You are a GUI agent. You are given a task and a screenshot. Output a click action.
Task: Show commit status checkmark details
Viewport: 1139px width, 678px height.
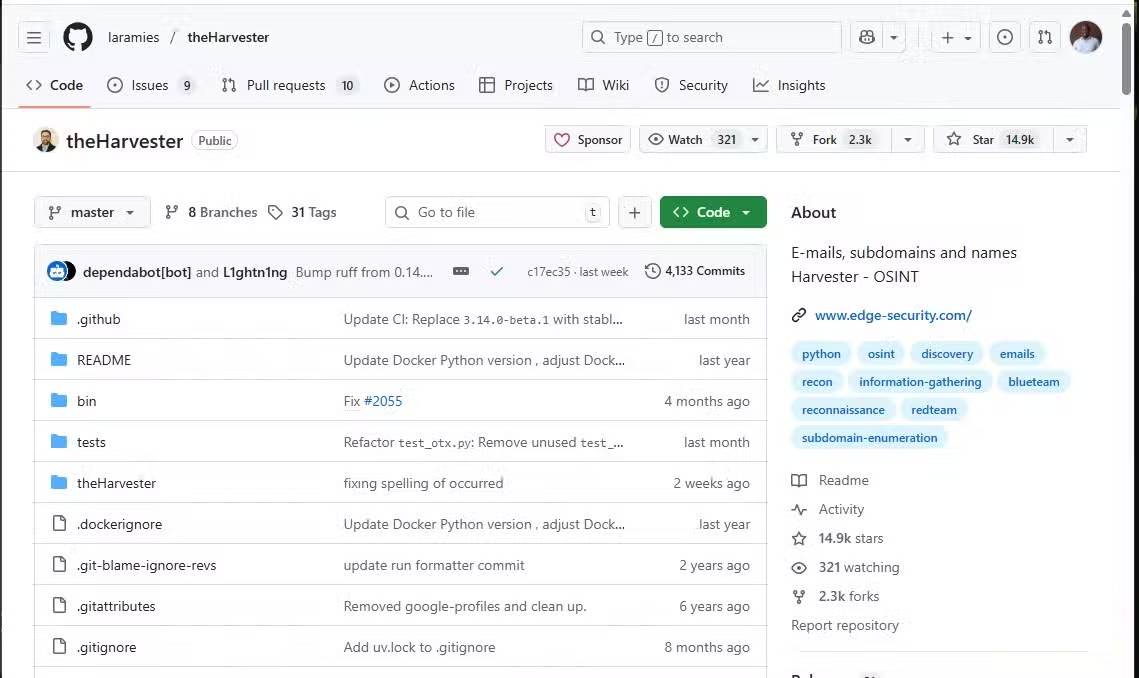tap(497, 271)
